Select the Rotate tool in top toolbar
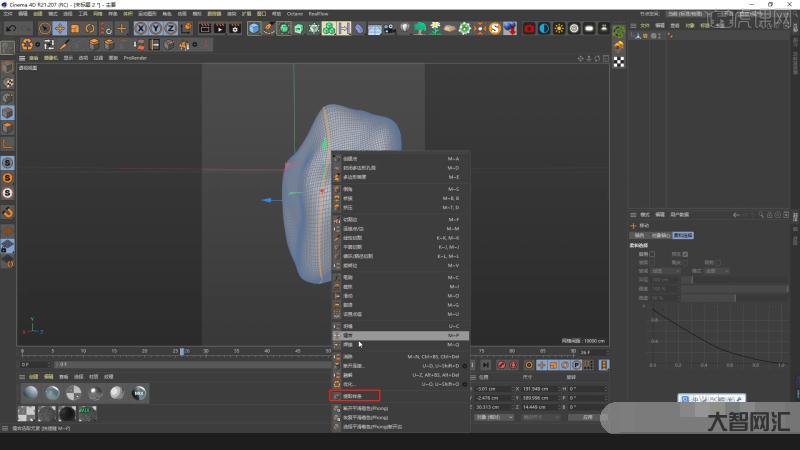Screen dimensions: 800x450 [x=90, y=28]
